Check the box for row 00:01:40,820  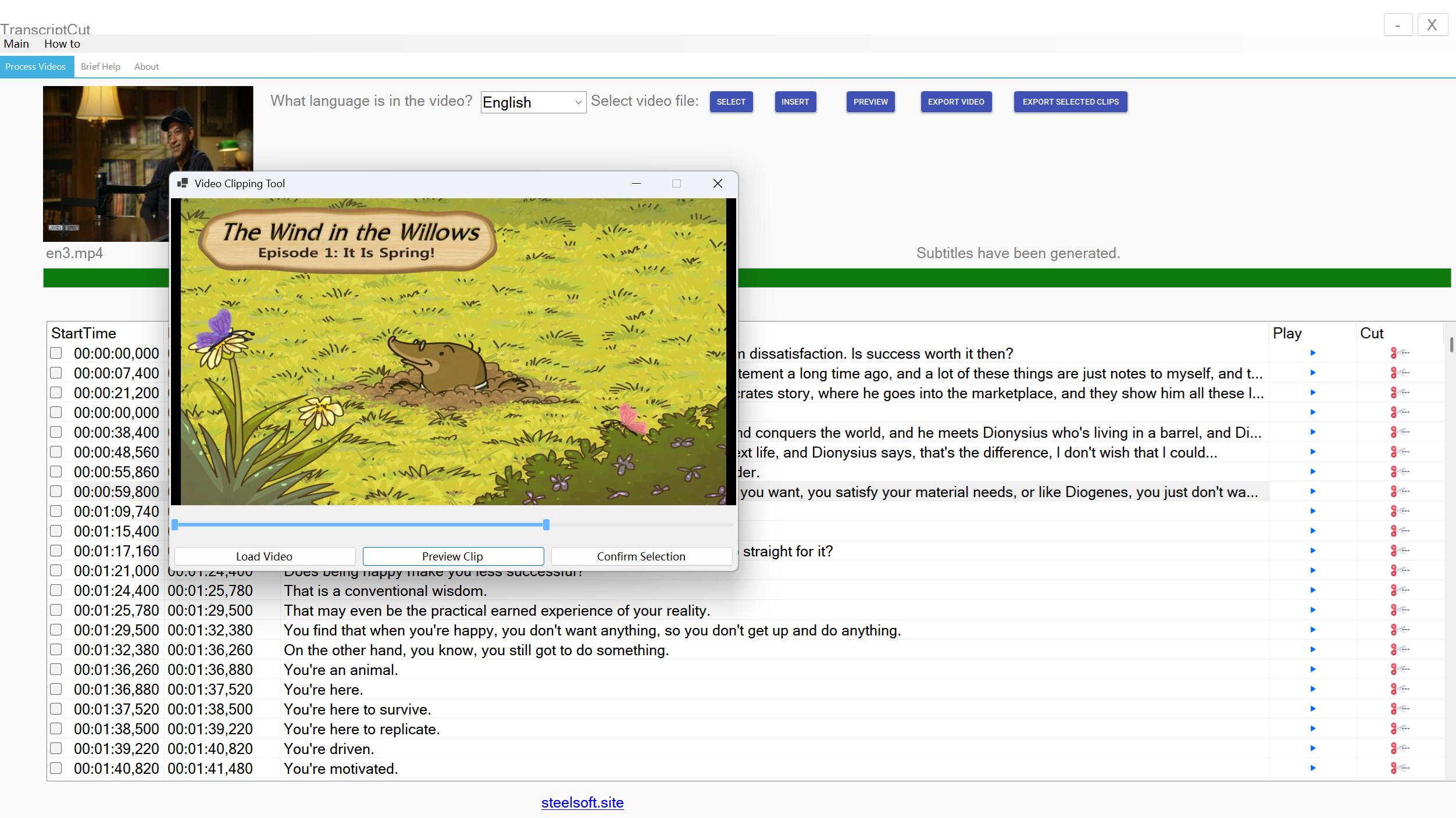56,768
